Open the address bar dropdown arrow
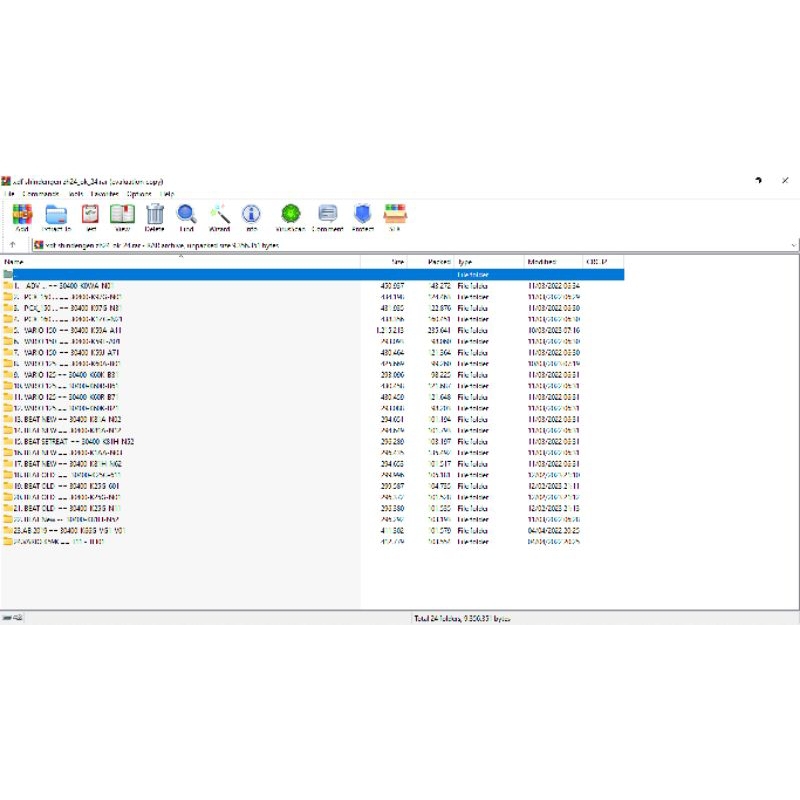Viewport: 800px width, 800px height. click(x=793, y=245)
